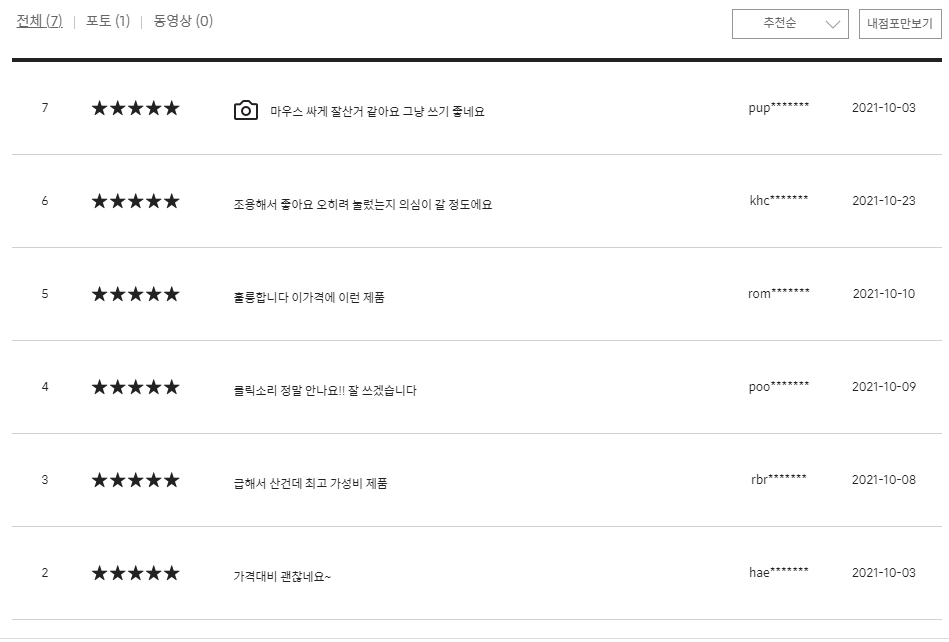Switch to the 동영상 (0) tab

point(183,21)
